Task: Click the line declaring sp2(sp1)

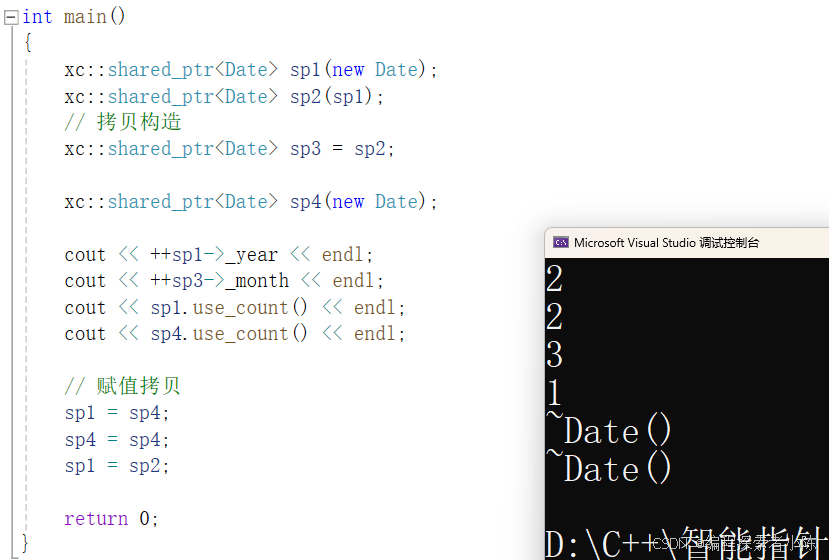Action: (224, 96)
